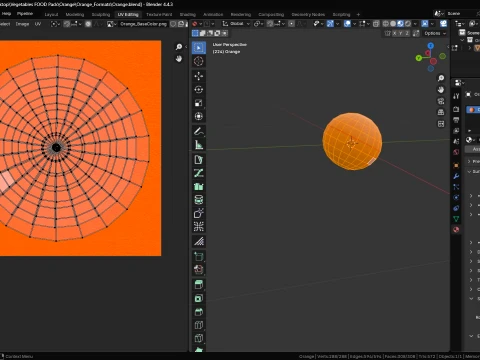
Task: Click the 3D viewport pan hand icon
Action: pos(441,90)
